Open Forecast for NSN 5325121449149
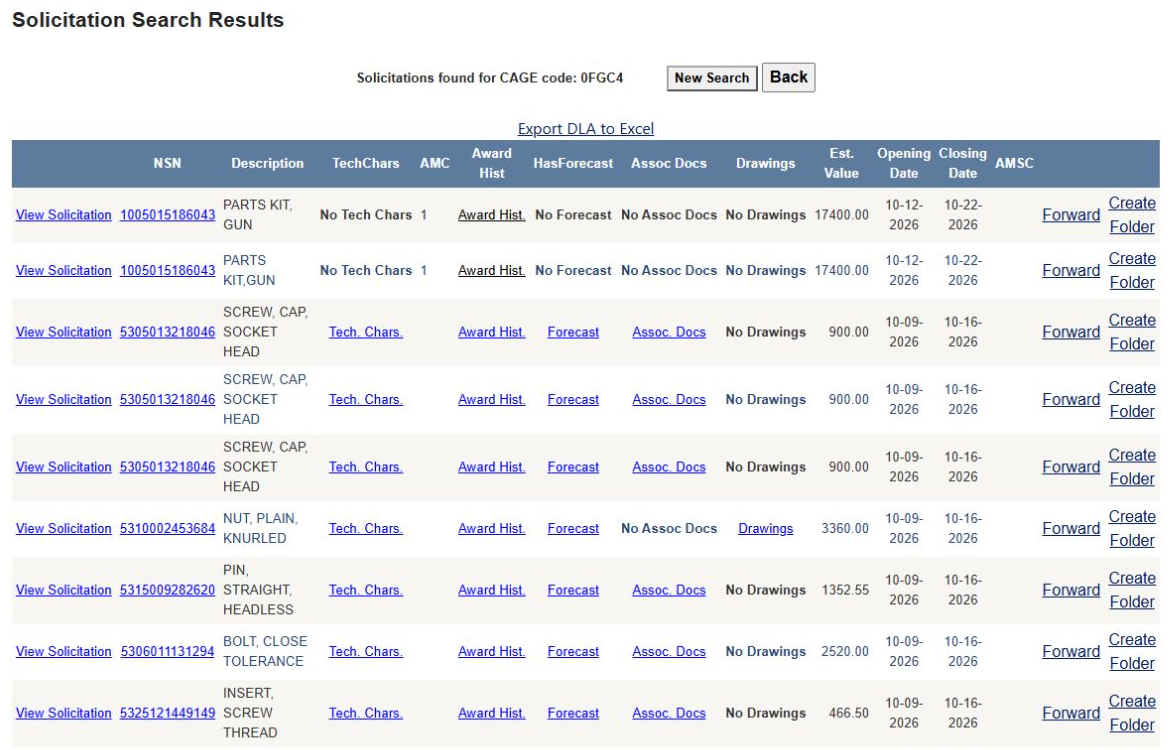 [x=573, y=713]
